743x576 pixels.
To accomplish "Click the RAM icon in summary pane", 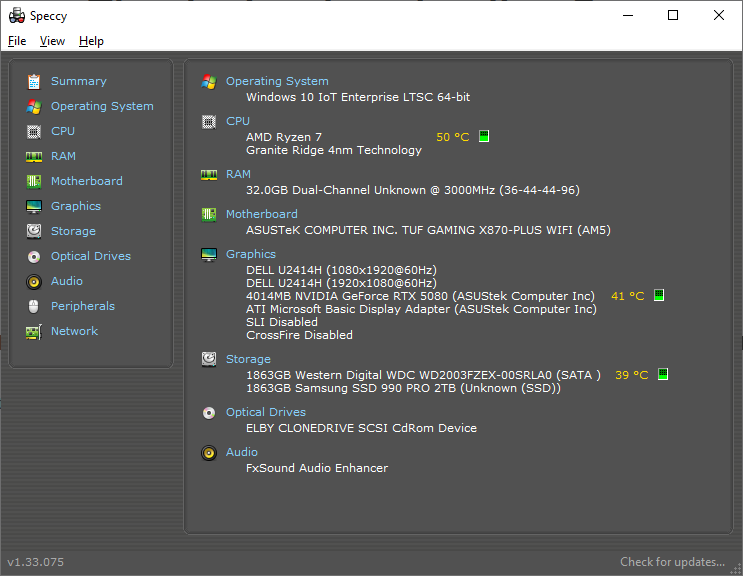I will [209, 175].
